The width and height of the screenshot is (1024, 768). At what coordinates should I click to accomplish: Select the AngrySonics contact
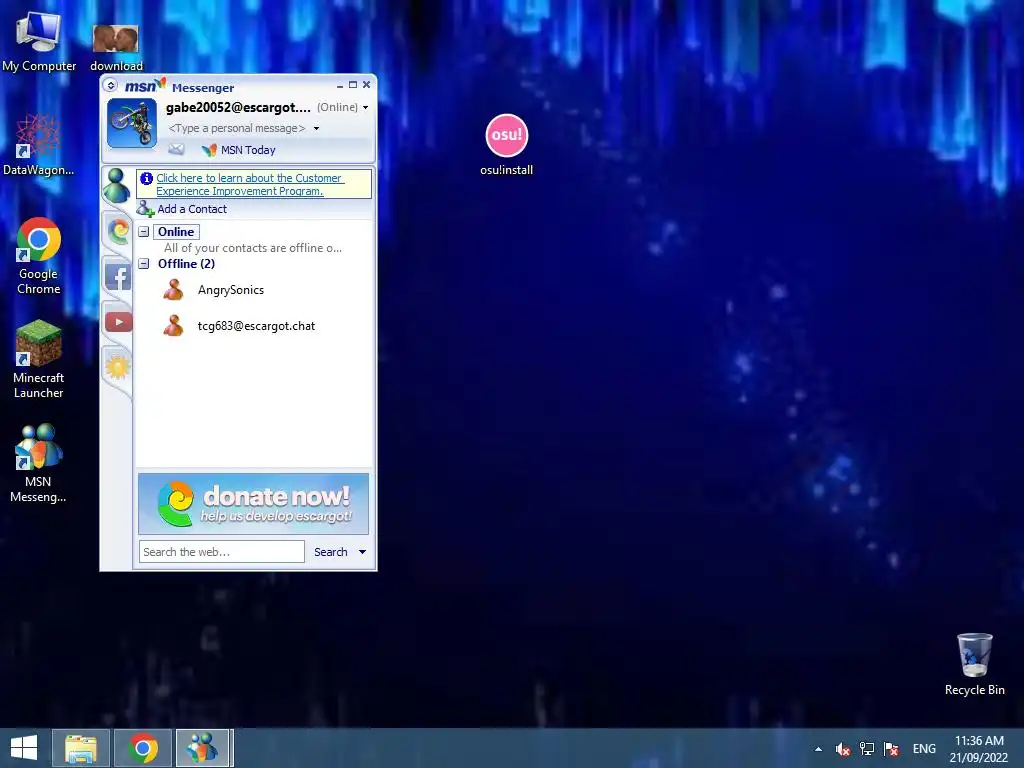231,290
